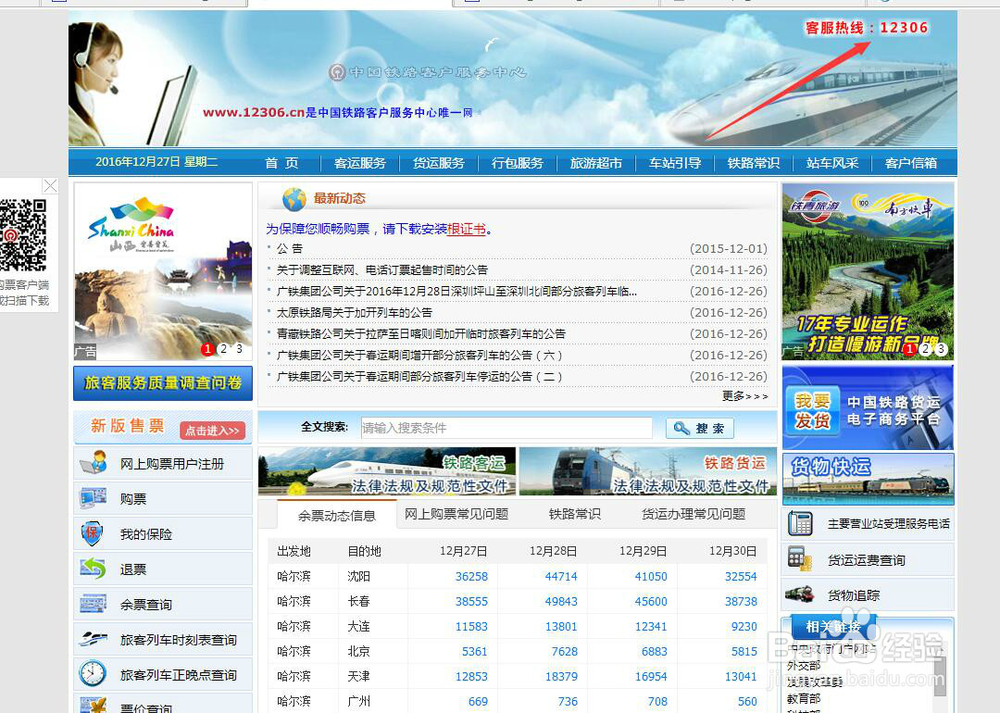Screen dimensions: 1000x713
Task: Click 736 for 哈尔滨 to 广州
Action: tap(568, 701)
